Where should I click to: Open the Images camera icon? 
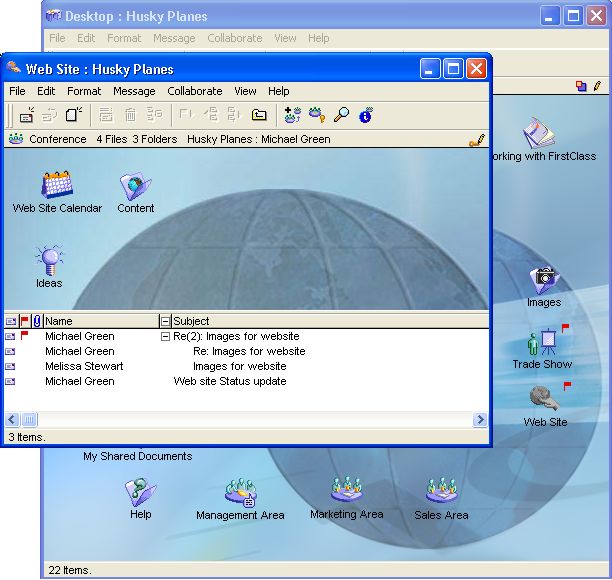pos(543,280)
